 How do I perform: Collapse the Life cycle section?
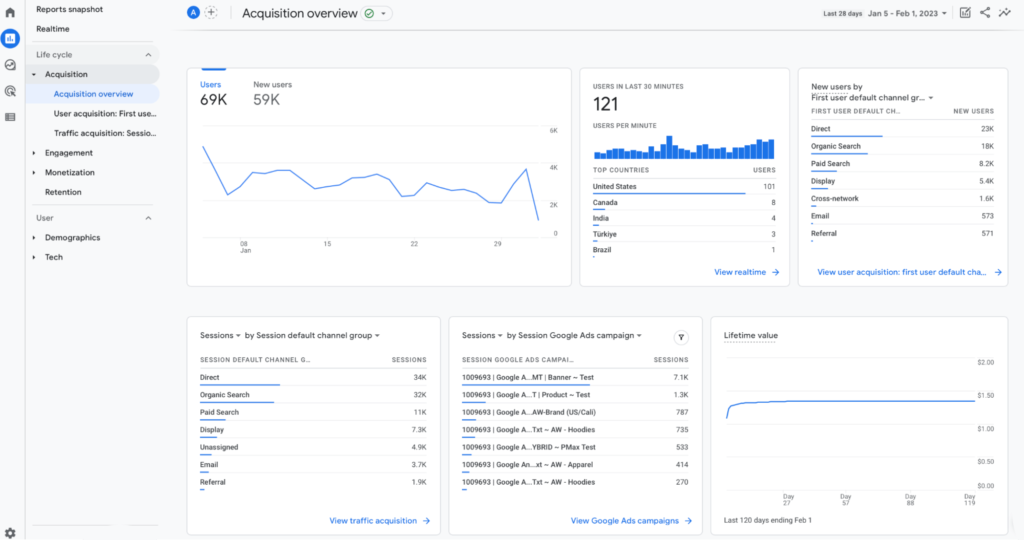point(148,55)
